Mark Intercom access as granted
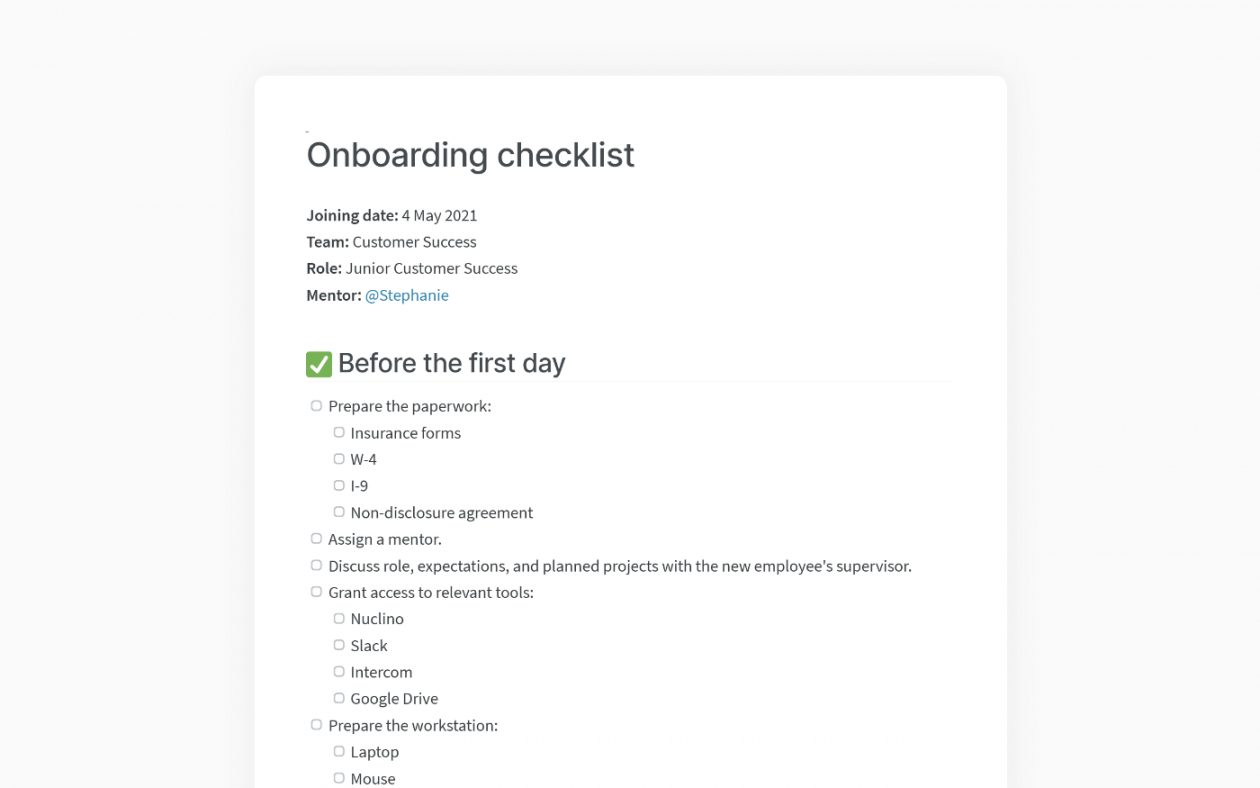This screenshot has height=788, width=1260. point(339,672)
